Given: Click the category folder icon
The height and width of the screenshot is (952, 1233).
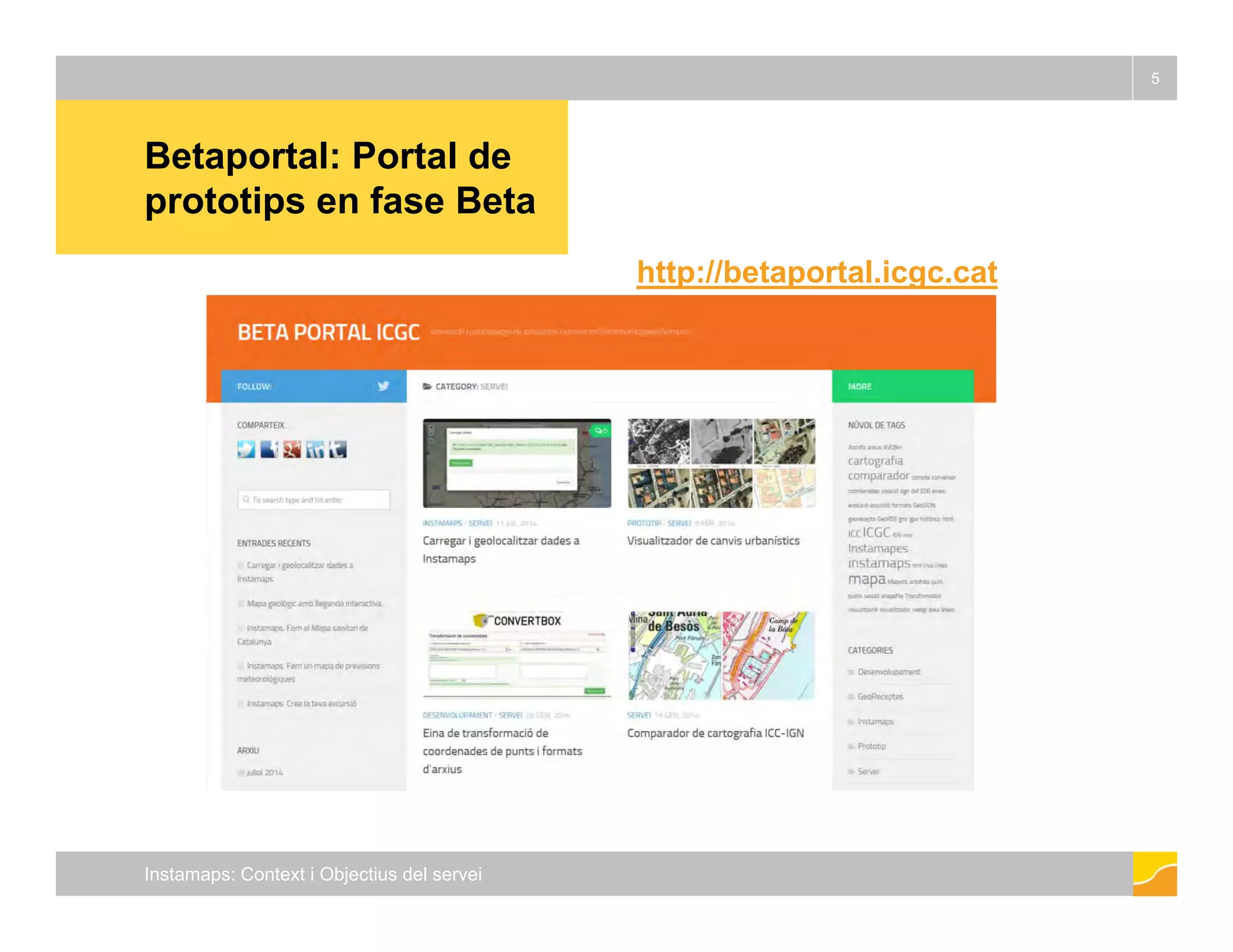Looking at the screenshot, I should click(427, 386).
